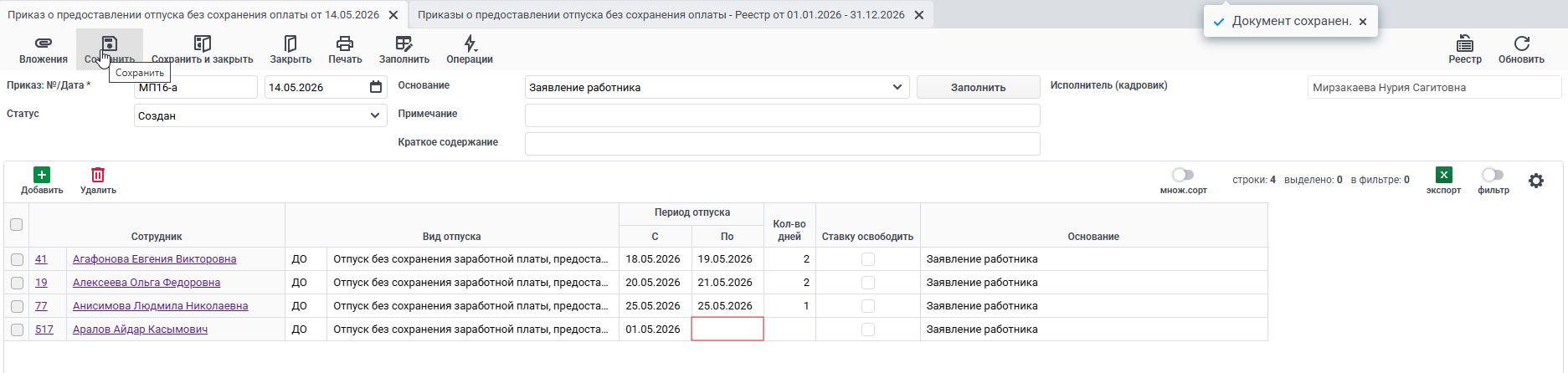
Task: Expand the Статус dropdown Создан
Action: click(374, 115)
